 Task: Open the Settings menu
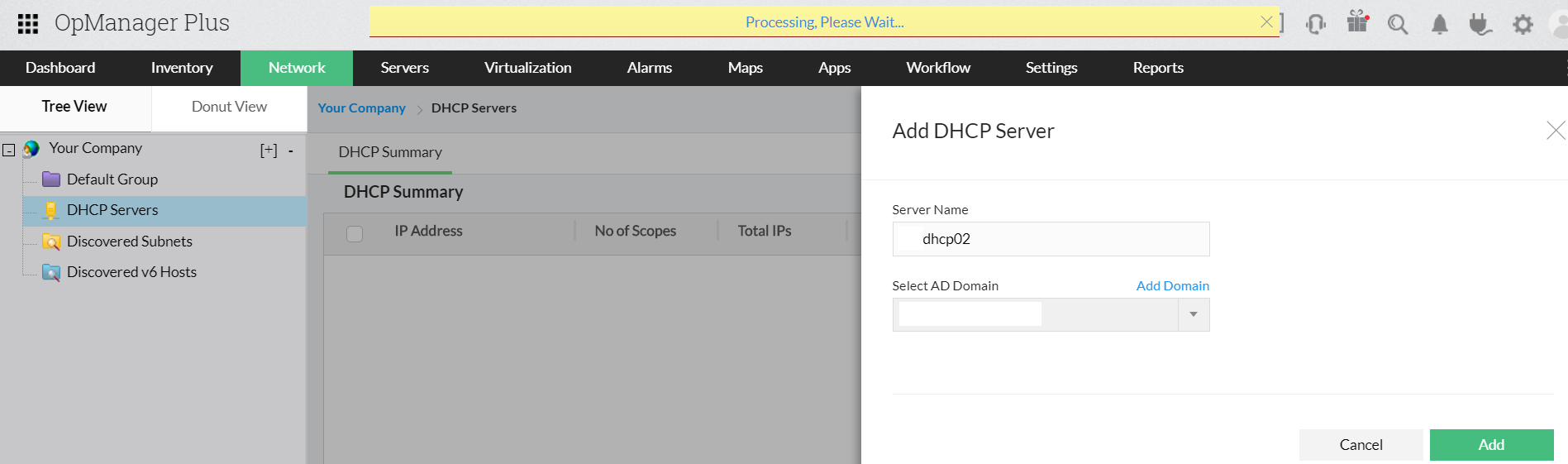(1051, 68)
